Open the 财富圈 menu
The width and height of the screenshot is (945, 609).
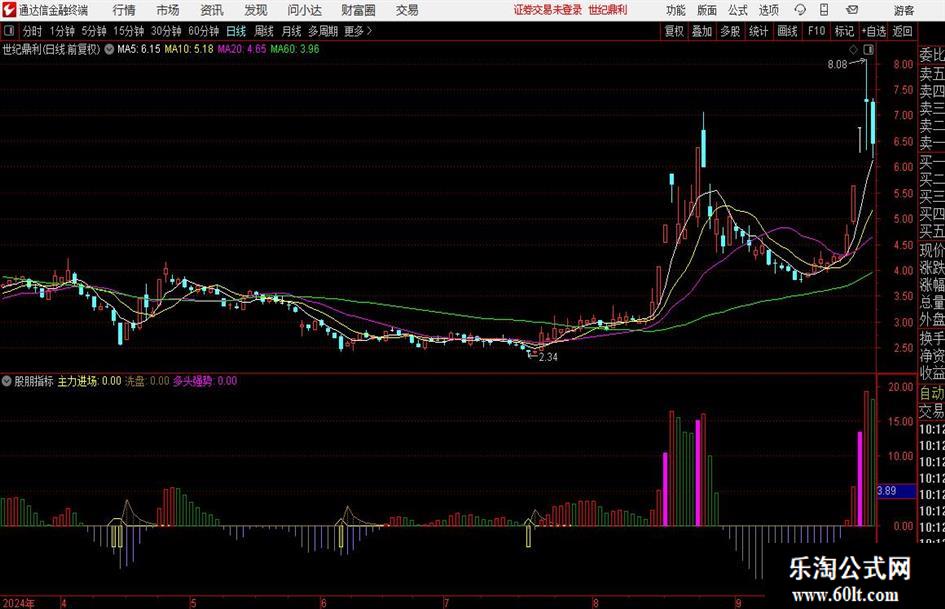pyautogui.click(x=358, y=10)
